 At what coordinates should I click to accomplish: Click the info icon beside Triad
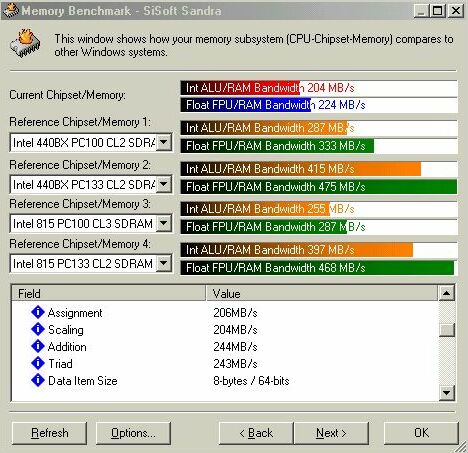[x=38, y=363]
